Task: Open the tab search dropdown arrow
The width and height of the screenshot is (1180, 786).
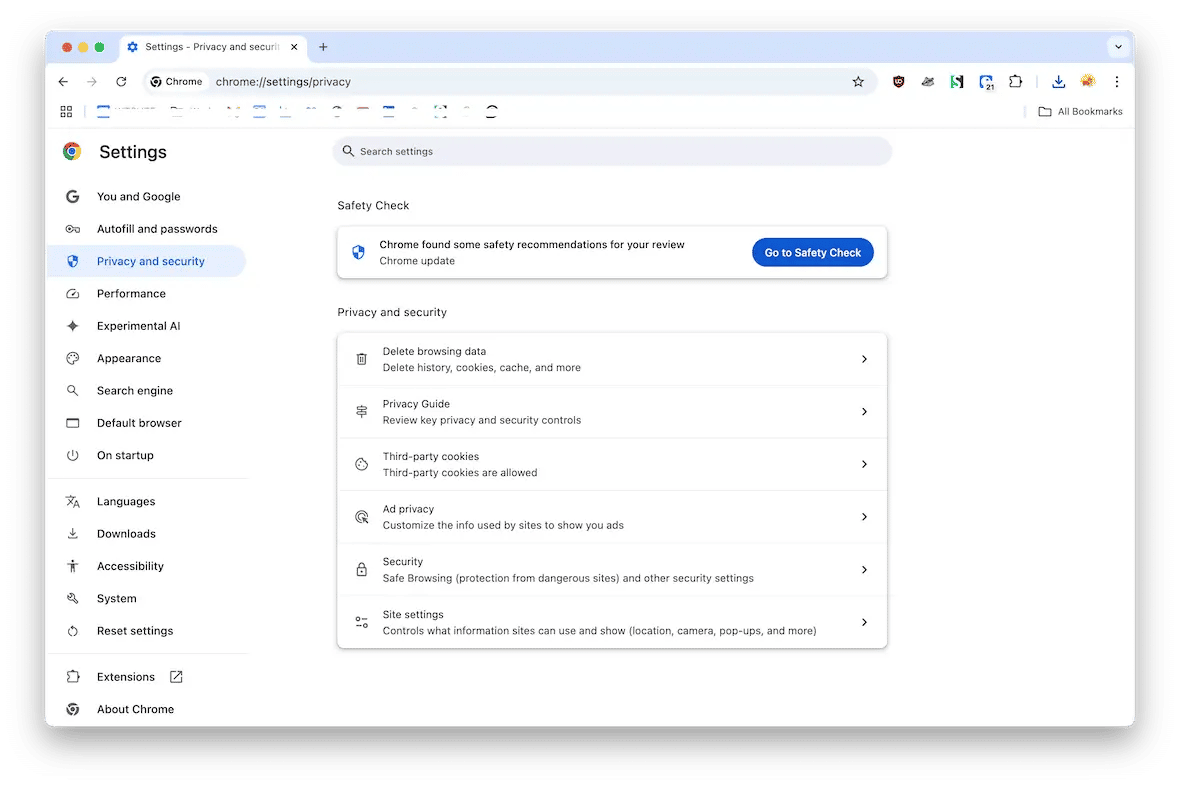Action: coord(1118,47)
